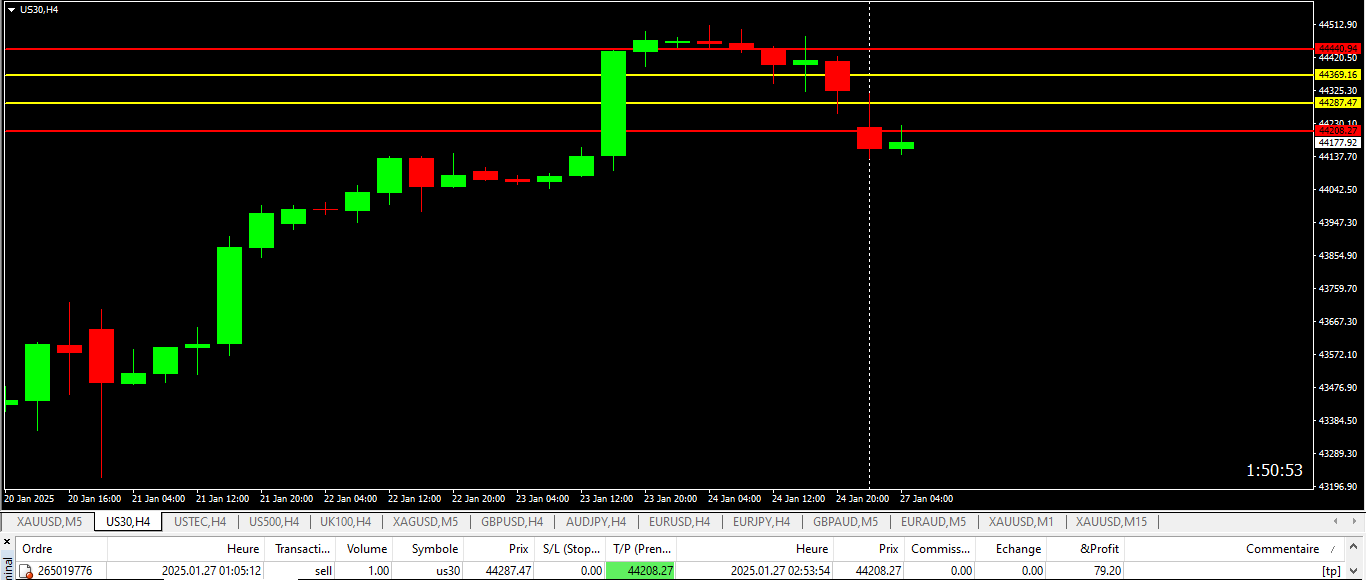The width and height of the screenshot is (1366, 580).
Task: Open the US500,H4 chart tab
Action: point(274,522)
